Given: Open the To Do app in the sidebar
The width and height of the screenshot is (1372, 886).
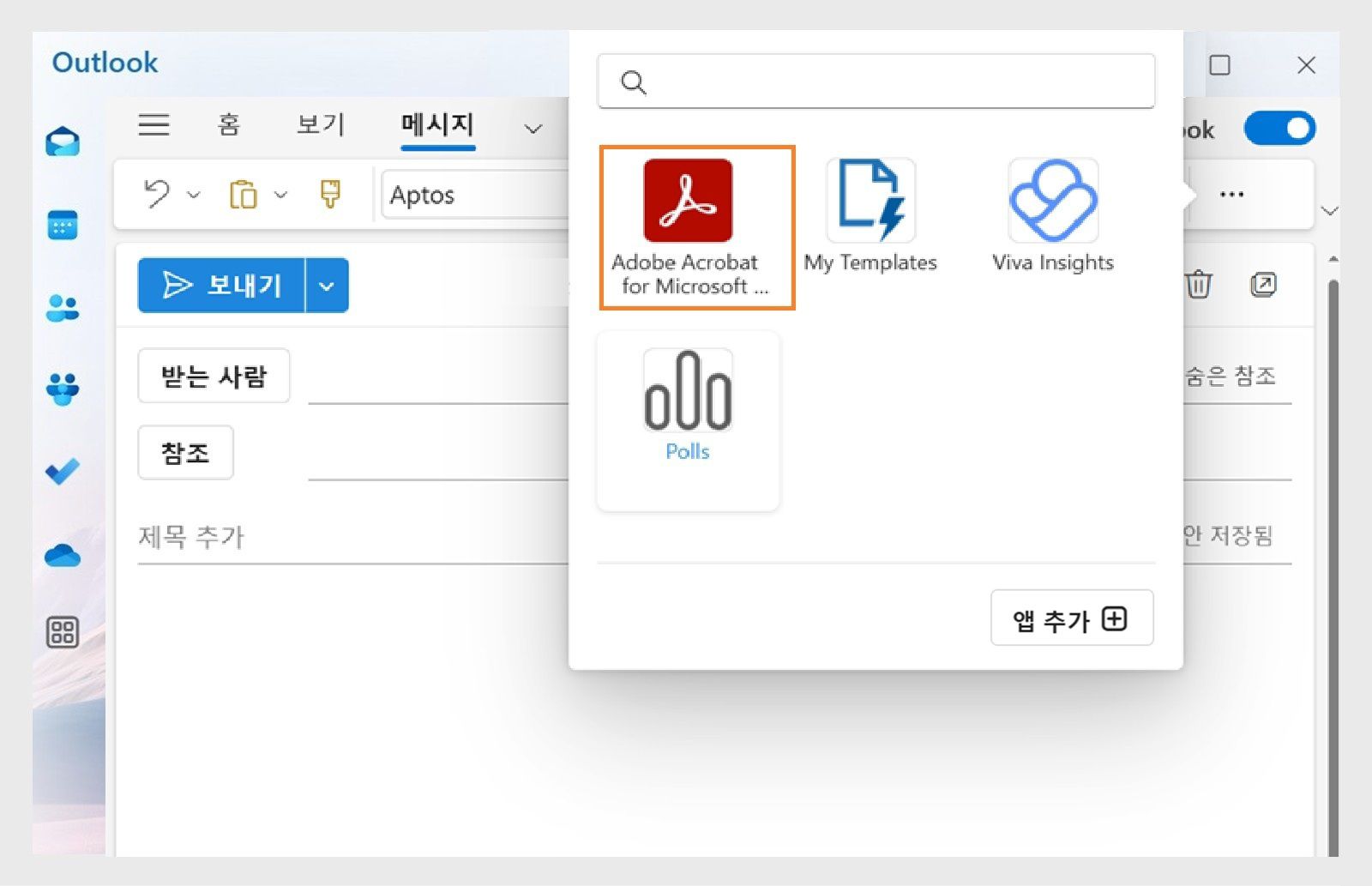Looking at the screenshot, I should point(62,473).
